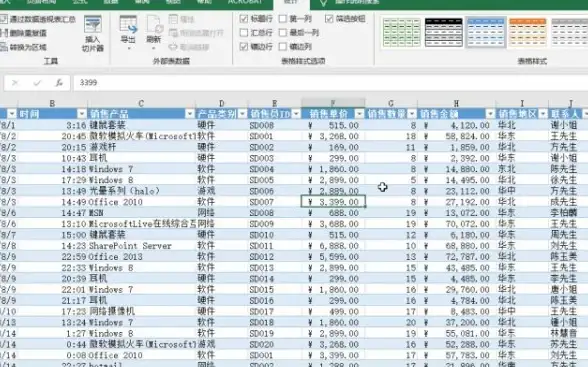
Task: Apply the blue table style
Action: [x=486, y=33]
